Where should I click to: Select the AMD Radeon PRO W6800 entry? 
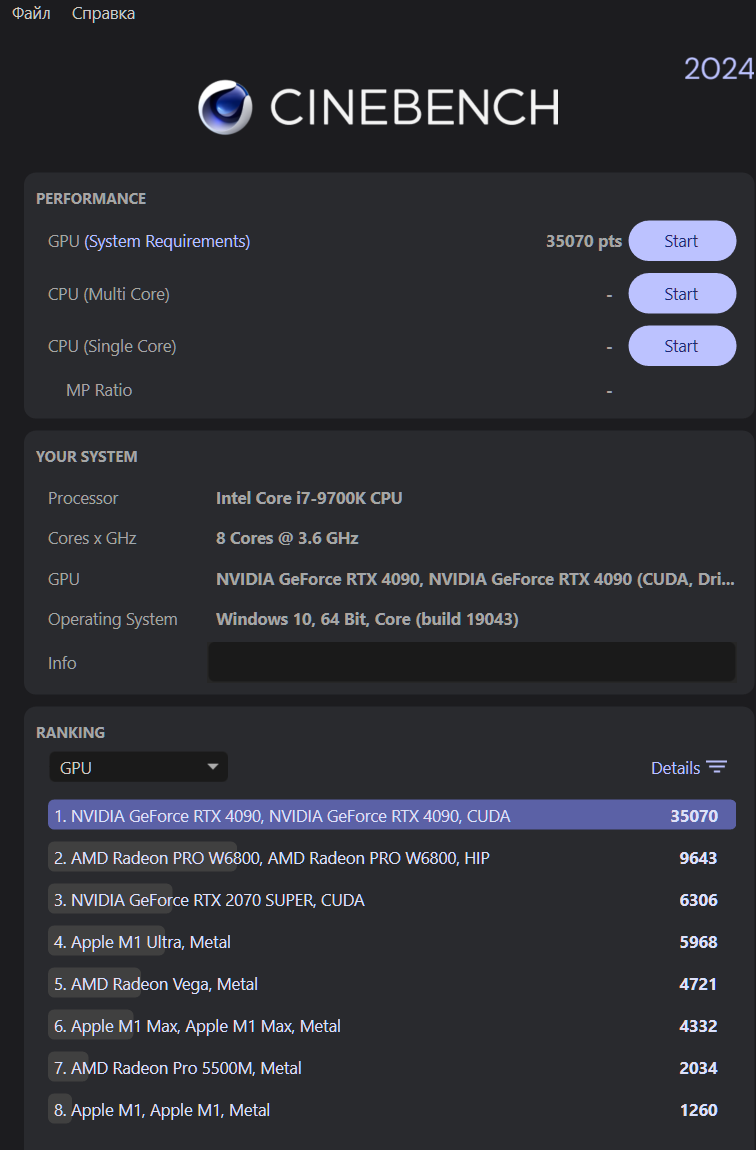click(391, 857)
